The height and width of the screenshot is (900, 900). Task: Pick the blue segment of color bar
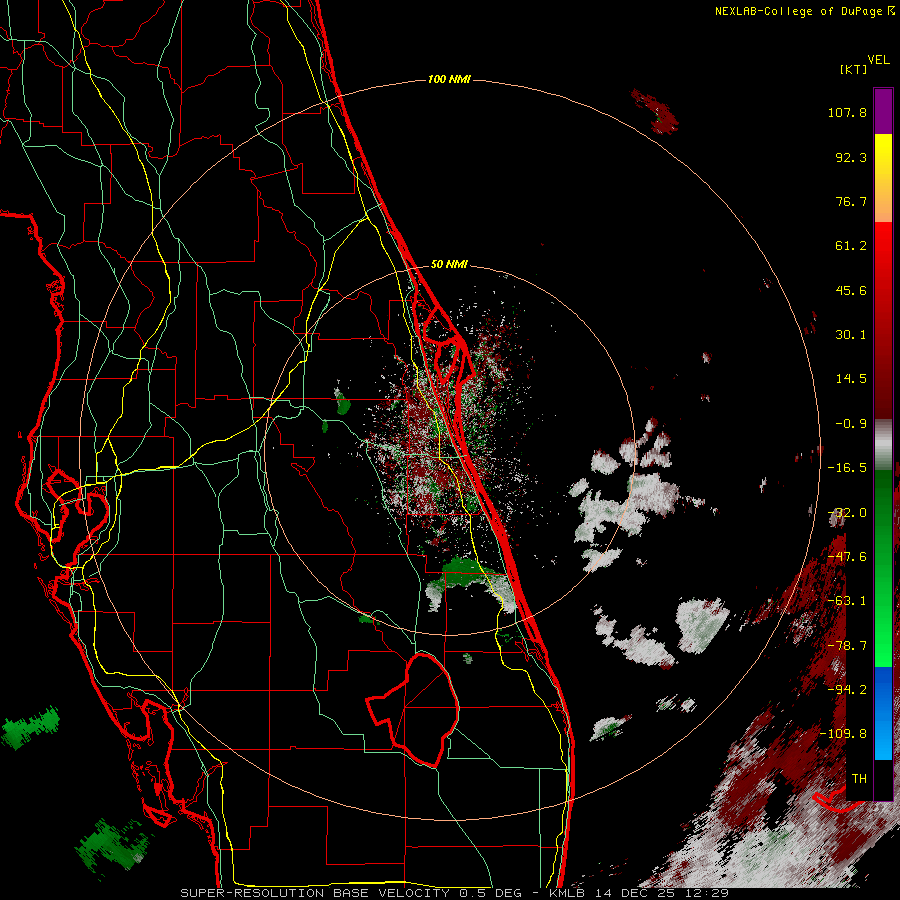(883, 713)
